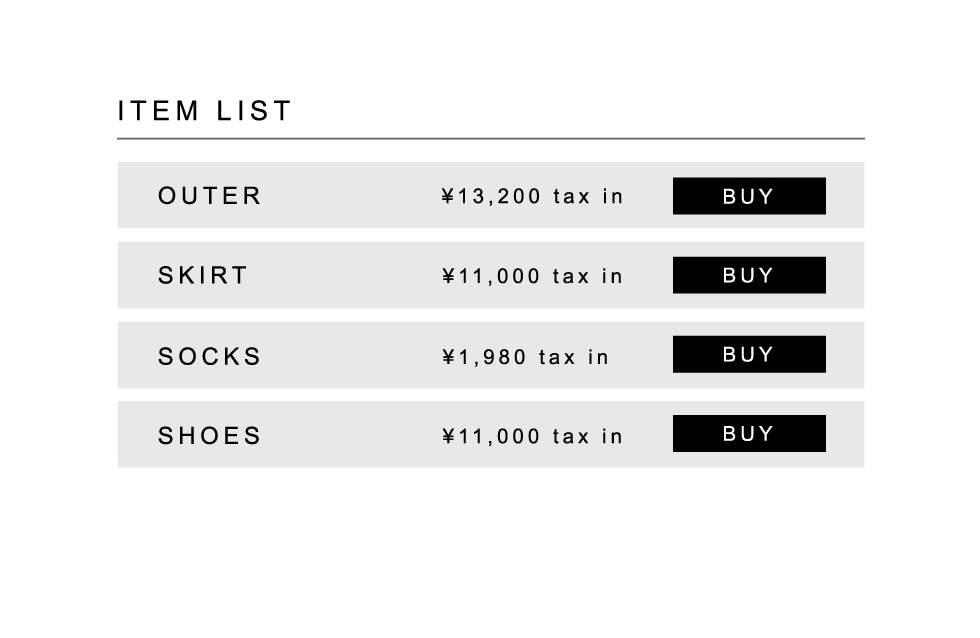Click the SKIRT row's ¥11,000 price
Image resolution: width=980 pixels, height=638 pixels.
[x=491, y=277]
